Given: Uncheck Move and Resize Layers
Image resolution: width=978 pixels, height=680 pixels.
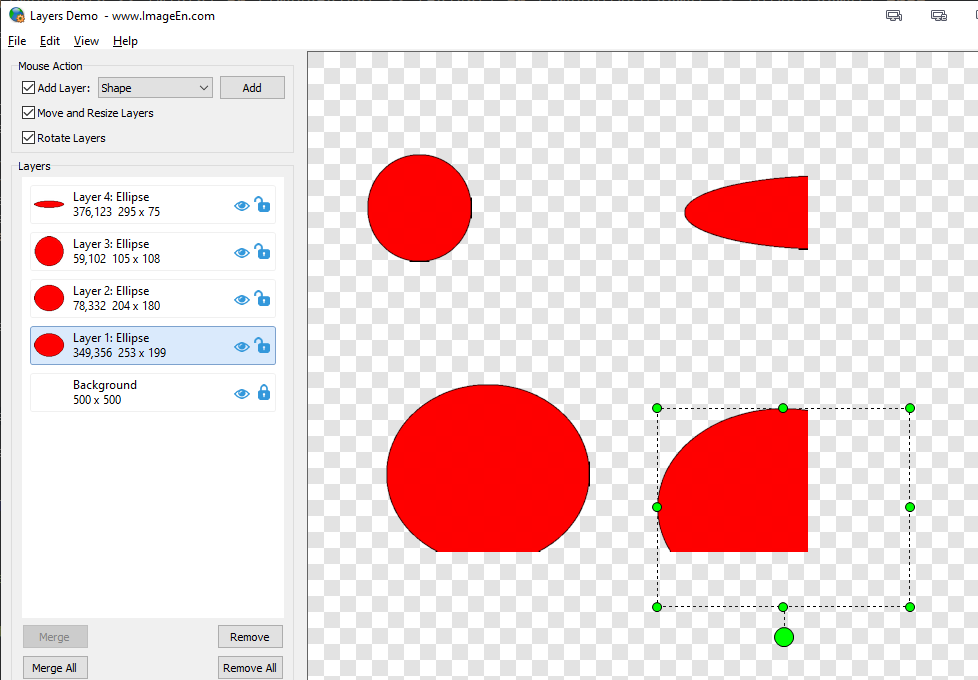Looking at the screenshot, I should [x=28, y=112].
